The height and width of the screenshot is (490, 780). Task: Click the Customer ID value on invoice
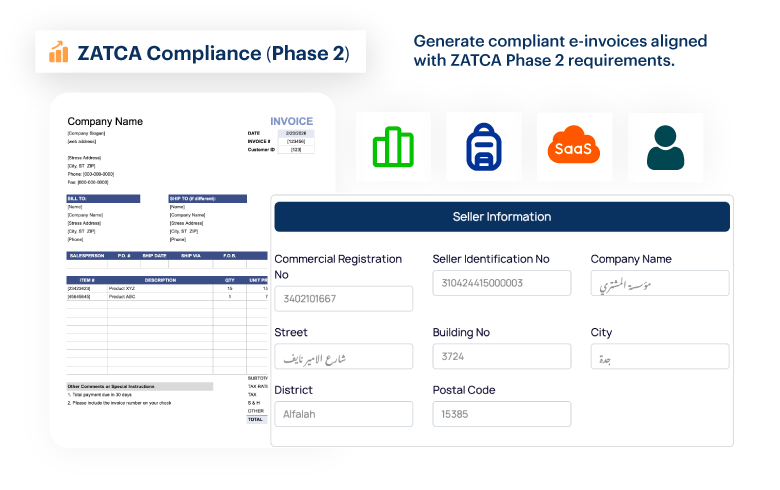(296, 149)
